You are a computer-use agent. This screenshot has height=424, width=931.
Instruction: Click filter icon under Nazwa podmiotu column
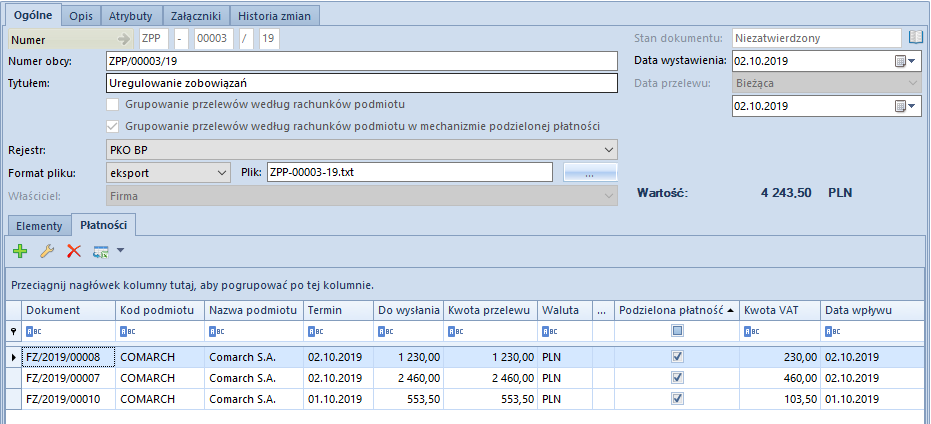(217, 332)
